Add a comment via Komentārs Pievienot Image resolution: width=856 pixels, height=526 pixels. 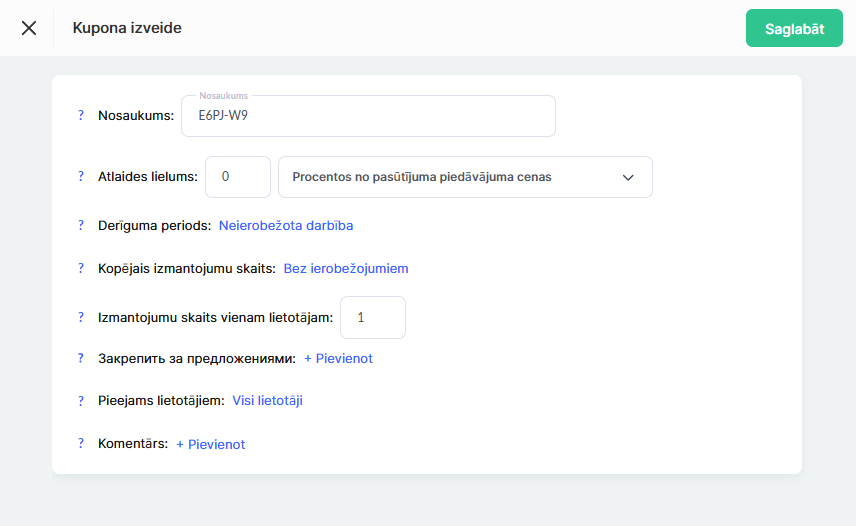[x=210, y=444]
